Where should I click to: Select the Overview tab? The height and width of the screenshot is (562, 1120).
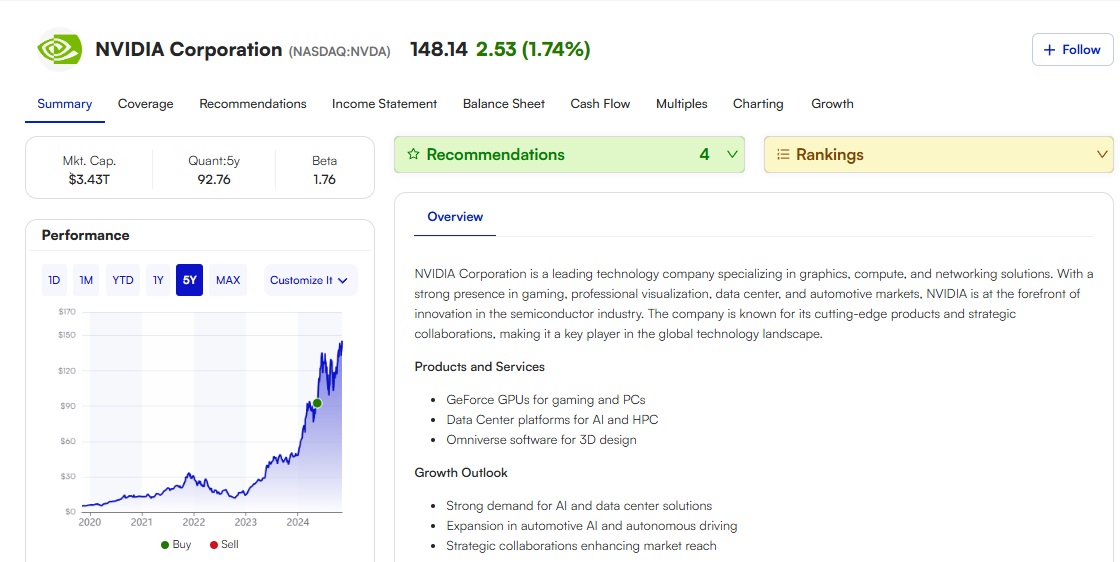[455, 217]
